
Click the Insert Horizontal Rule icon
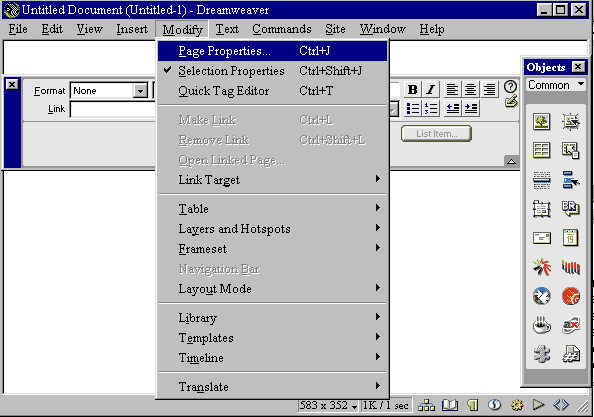542,180
